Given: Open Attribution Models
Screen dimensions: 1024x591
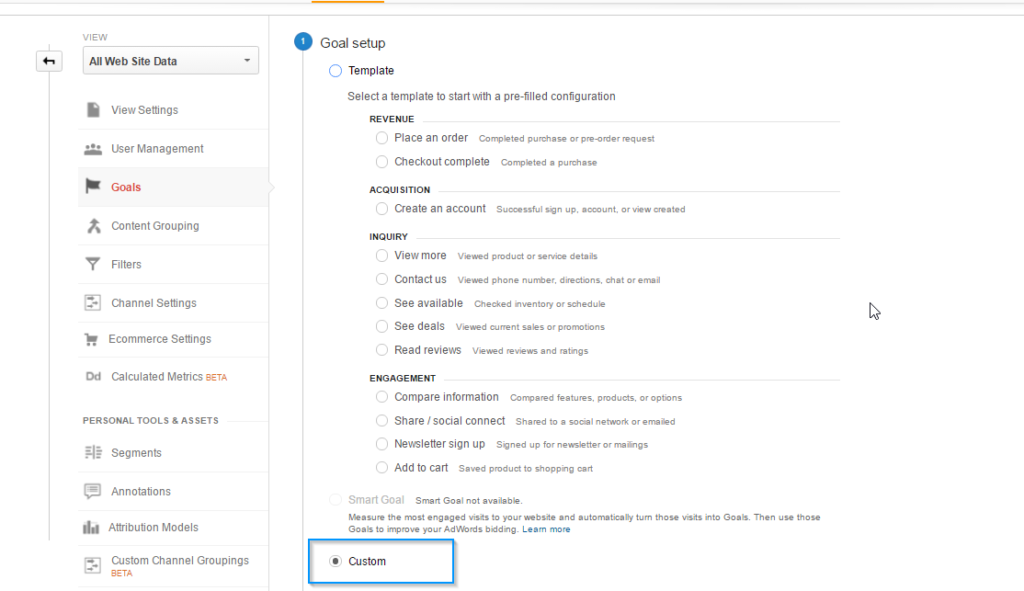Looking at the screenshot, I should click(x=151, y=527).
